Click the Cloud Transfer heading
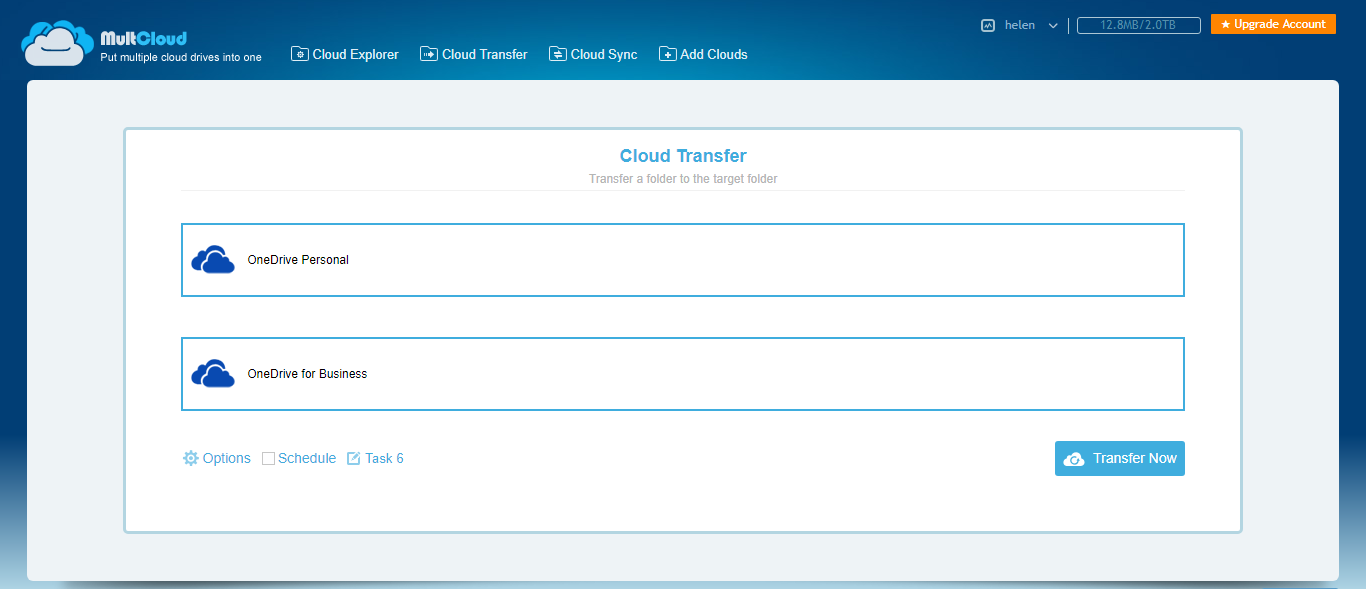The width and height of the screenshot is (1366, 589). 683,156
